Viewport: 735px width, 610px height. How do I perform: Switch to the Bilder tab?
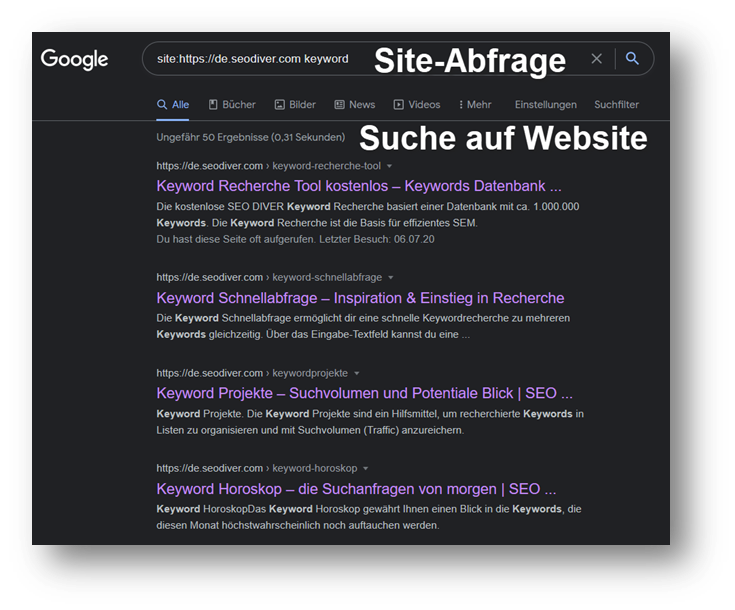[x=295, y=105]
